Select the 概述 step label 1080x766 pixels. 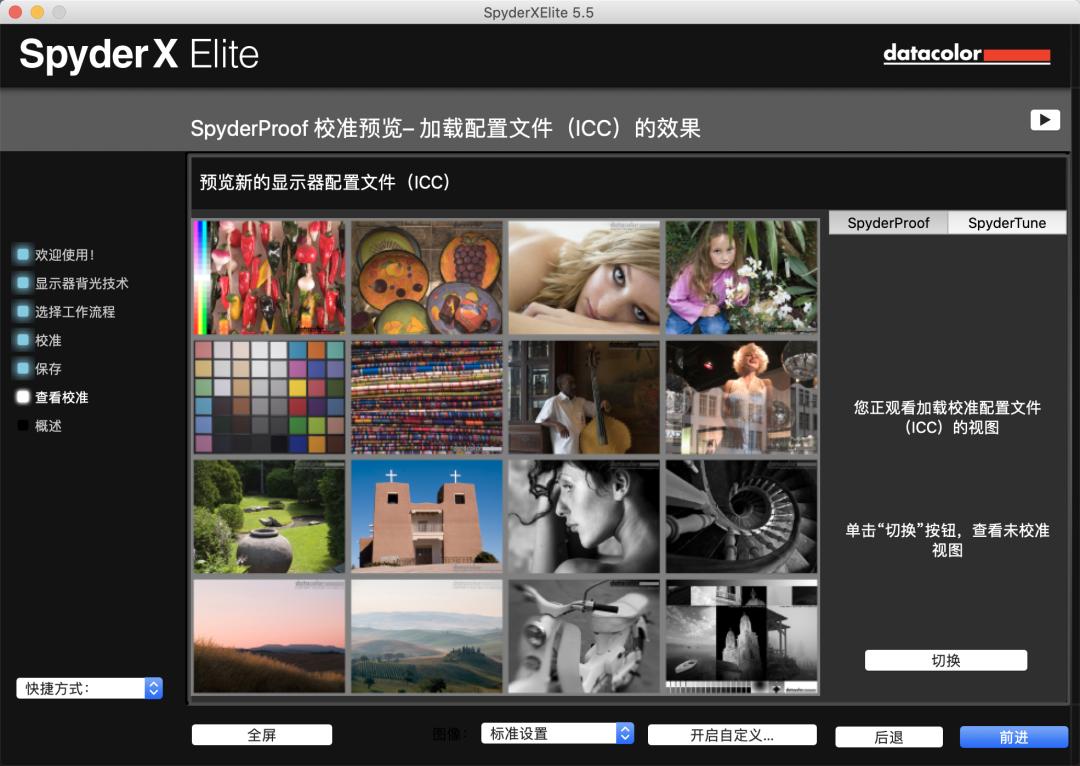tap(48, 426)
